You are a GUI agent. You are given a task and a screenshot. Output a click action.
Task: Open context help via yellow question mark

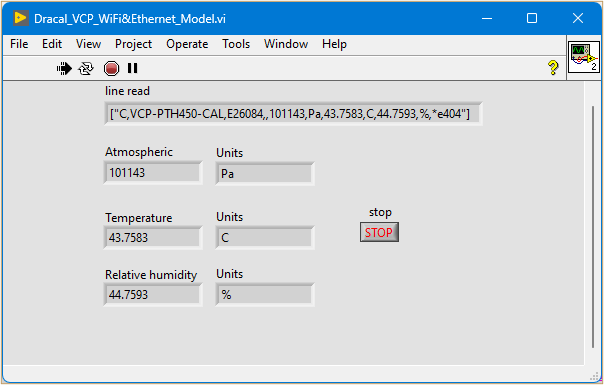click(553, 68)
